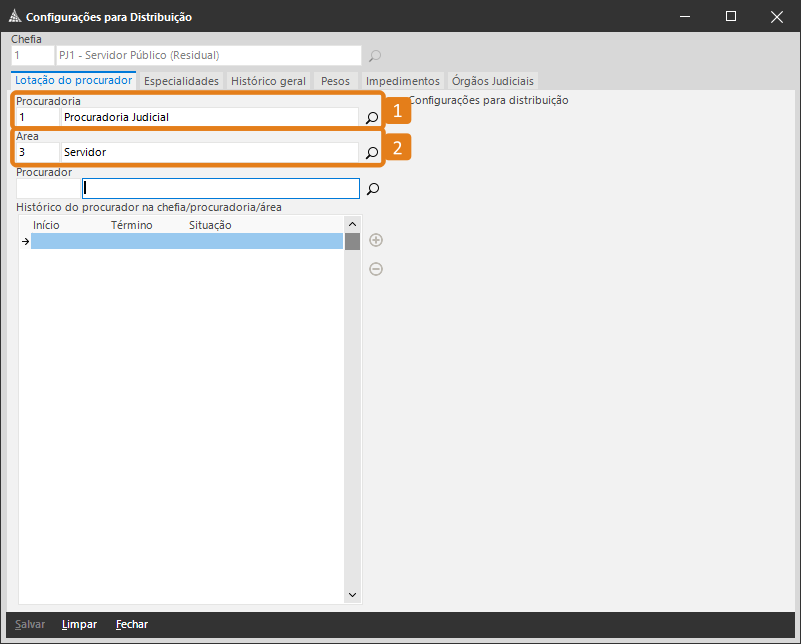
Task: Open the Órgãos Judiciais tab
Action: tap(492, 81)
